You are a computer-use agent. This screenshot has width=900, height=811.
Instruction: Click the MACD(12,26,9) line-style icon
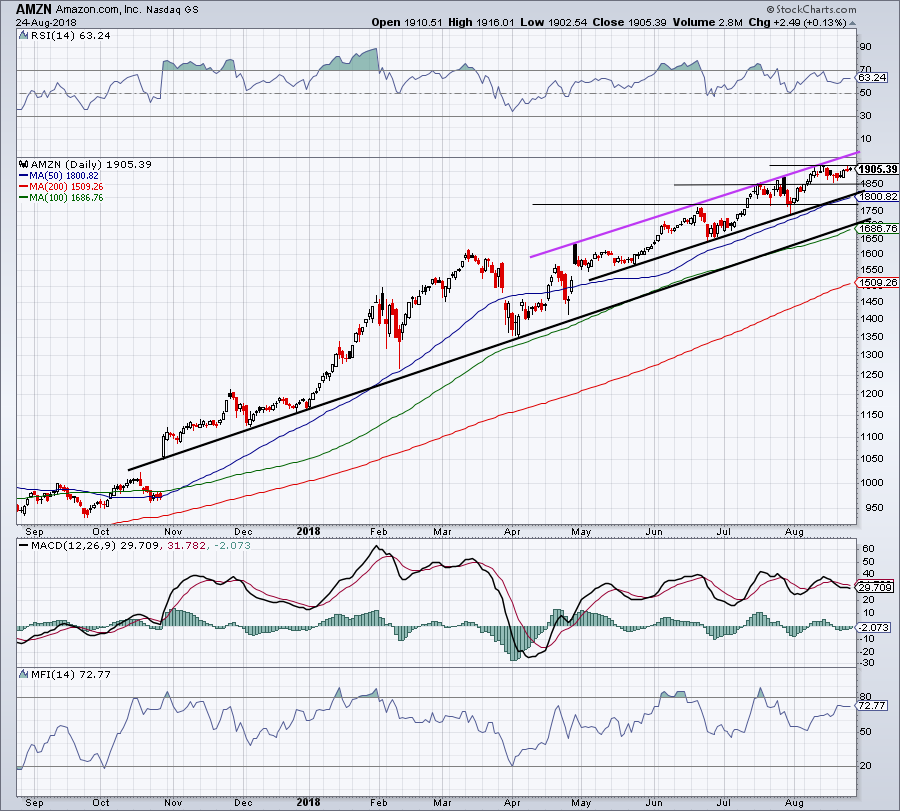(x=24, y=545)
